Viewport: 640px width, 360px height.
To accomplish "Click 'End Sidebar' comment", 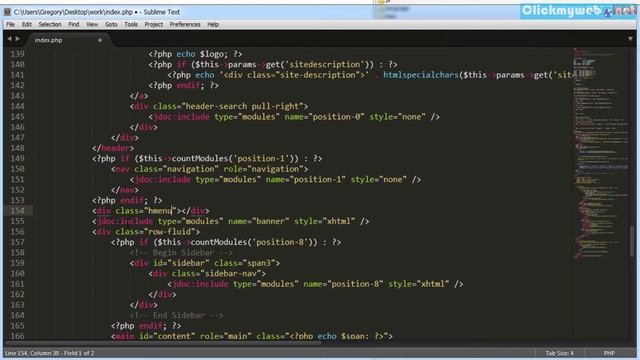I will [x=176, y=315].
